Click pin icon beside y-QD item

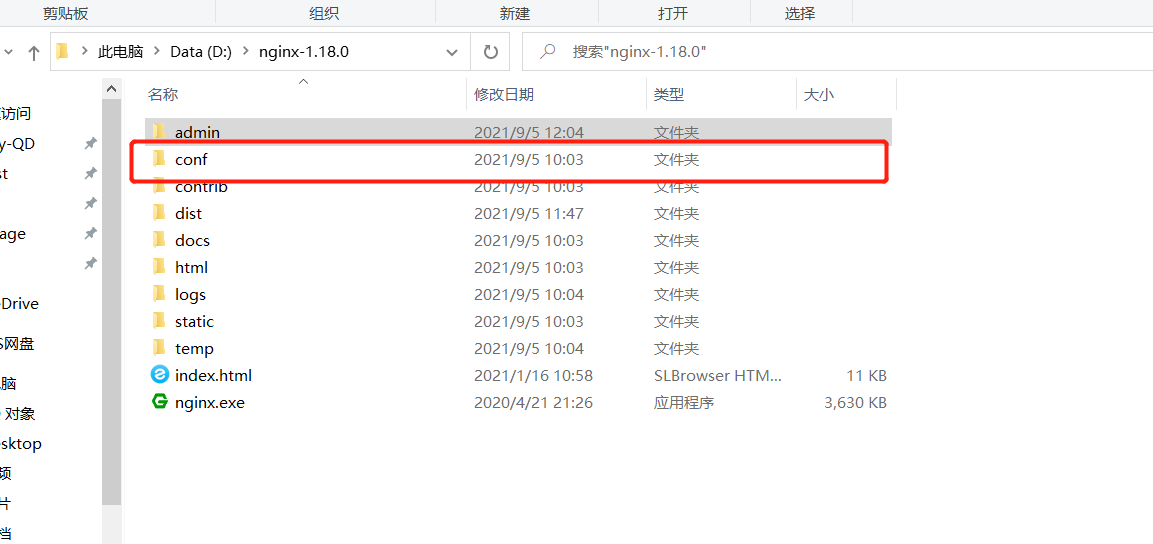pyautogui.click(x=90, y=143)
